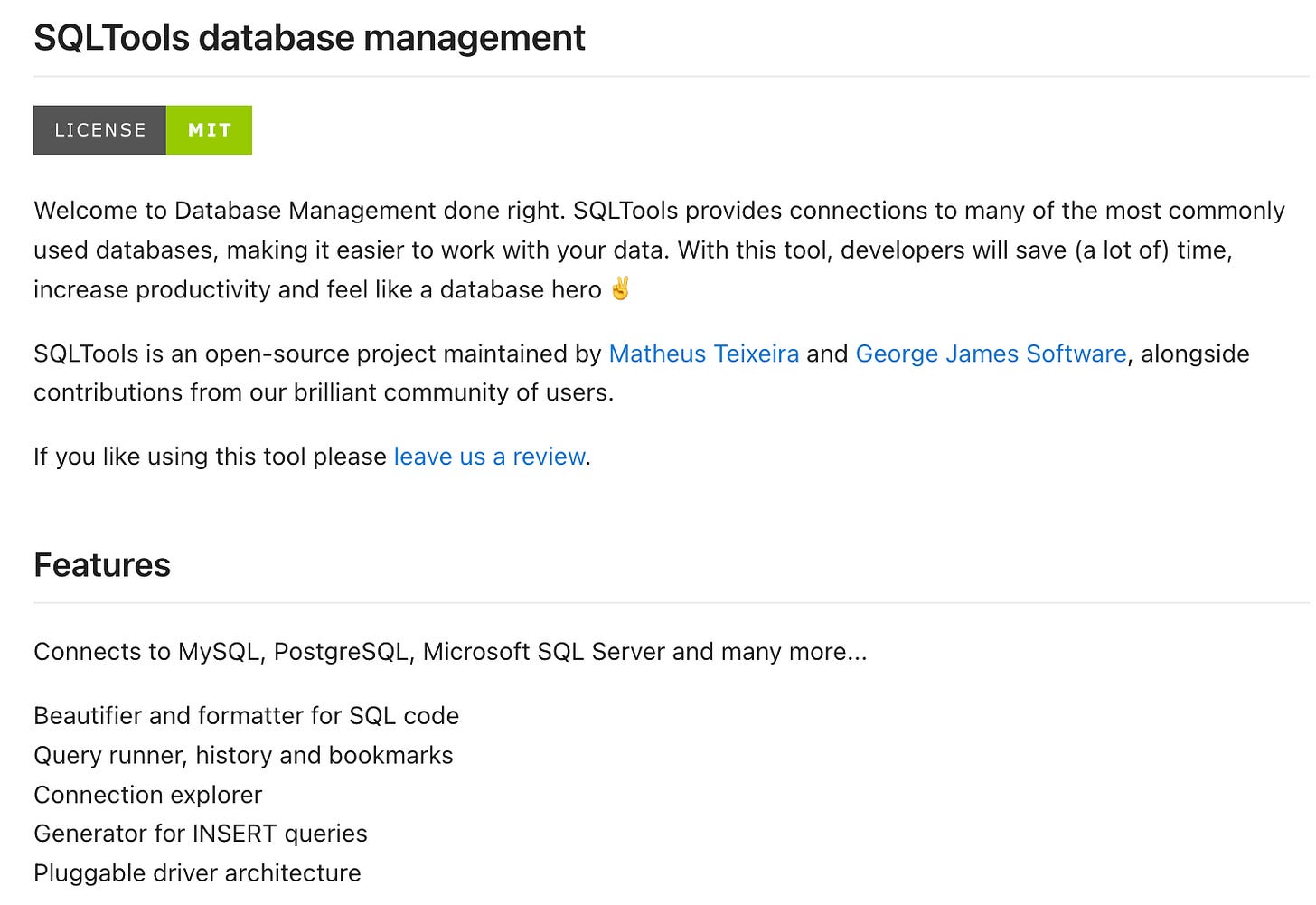Open the Matheus Teixeira profile link
Viewport: 1316px width, 905px height.
pyautogui.click(x=704, y=354)
